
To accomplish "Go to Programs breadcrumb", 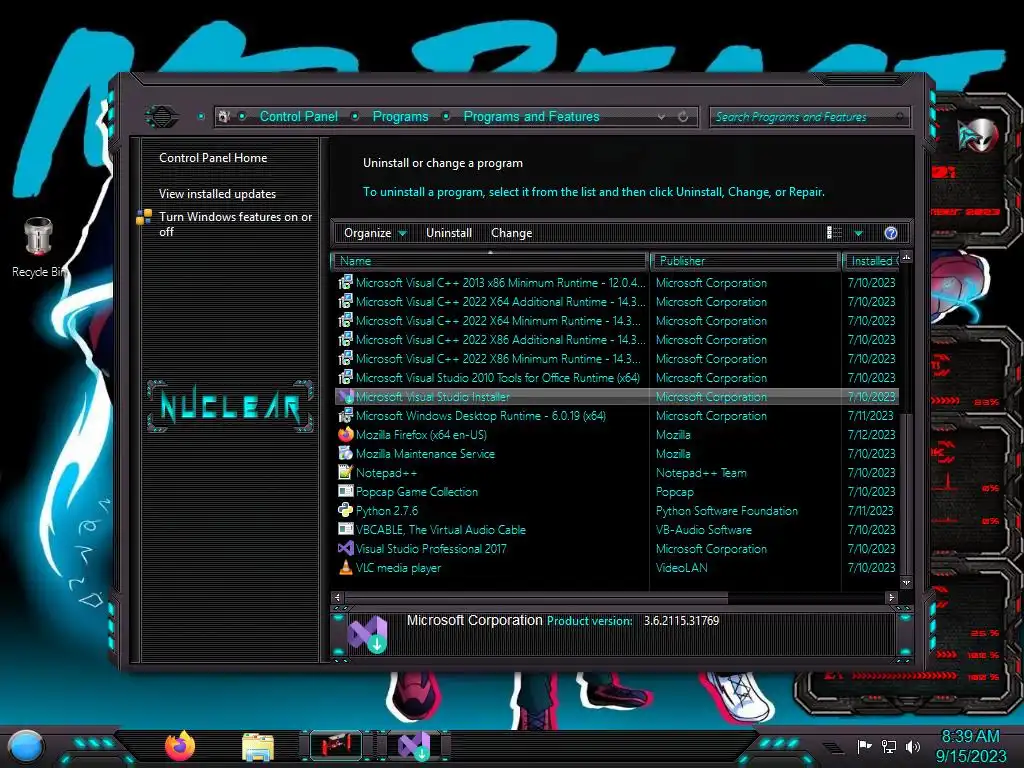I will point(400,117).
